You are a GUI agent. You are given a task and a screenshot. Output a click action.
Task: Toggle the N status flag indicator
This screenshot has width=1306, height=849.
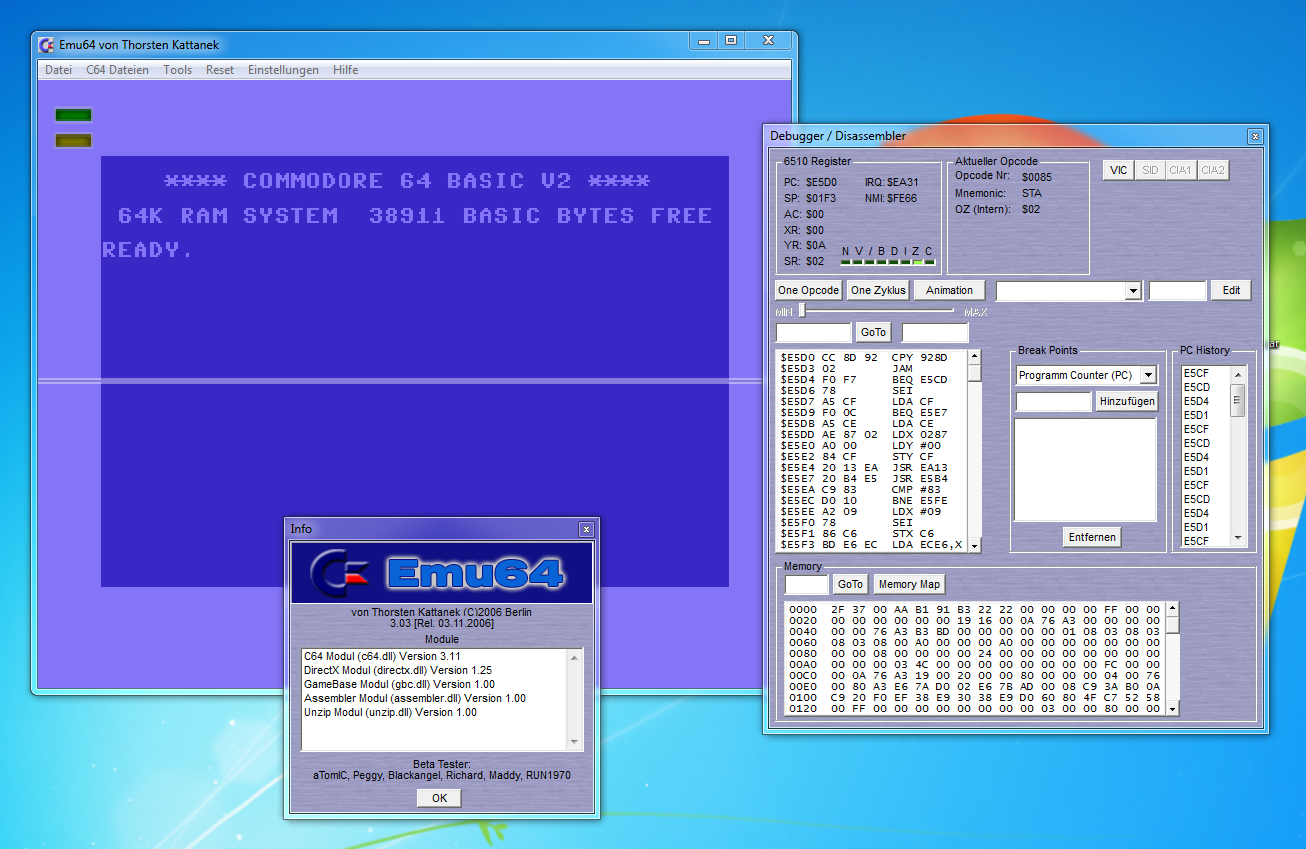[x=846, y=262]
